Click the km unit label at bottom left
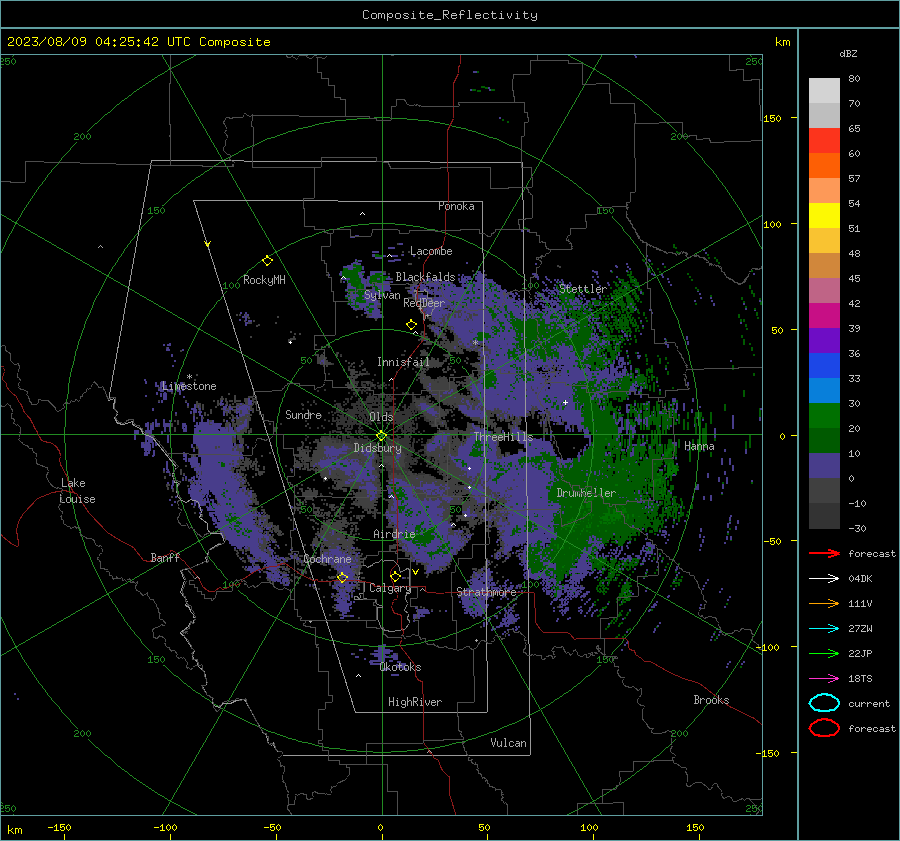The image size is (900, 841). [x=14, y=830]
